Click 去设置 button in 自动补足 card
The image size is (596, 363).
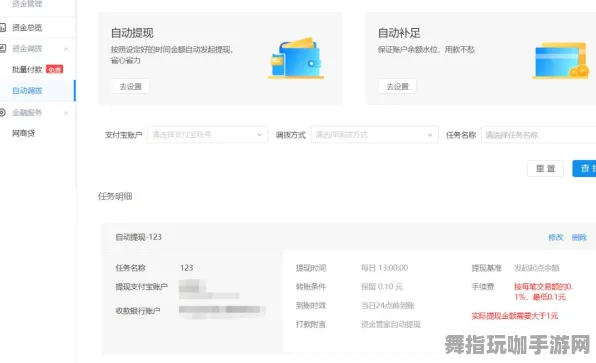(398, 86)
